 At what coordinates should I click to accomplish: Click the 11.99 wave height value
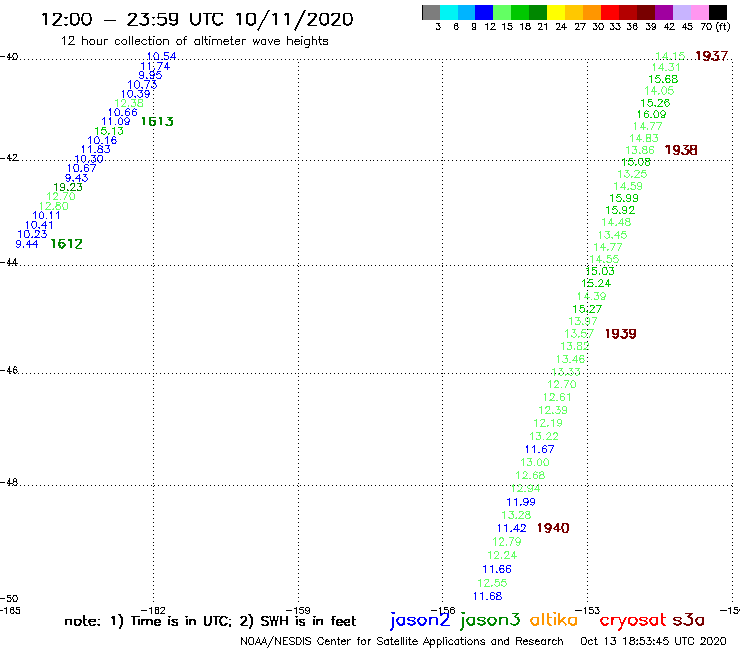coord(521,502)
